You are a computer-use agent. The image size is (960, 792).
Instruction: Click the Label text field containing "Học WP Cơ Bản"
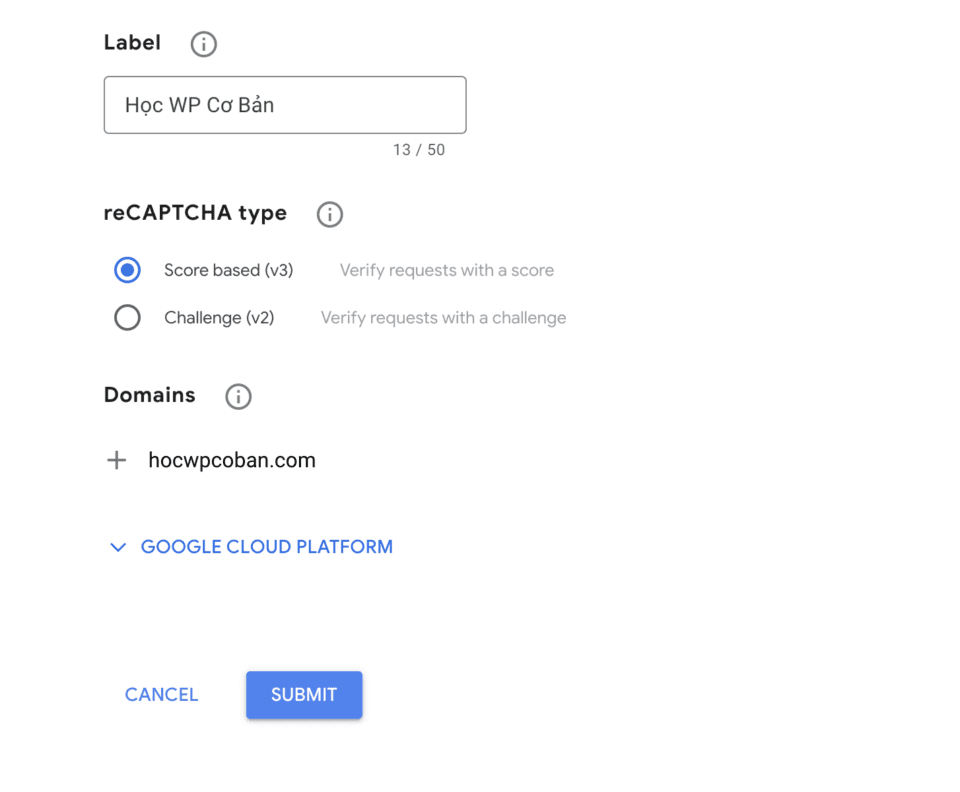(285, 105)
